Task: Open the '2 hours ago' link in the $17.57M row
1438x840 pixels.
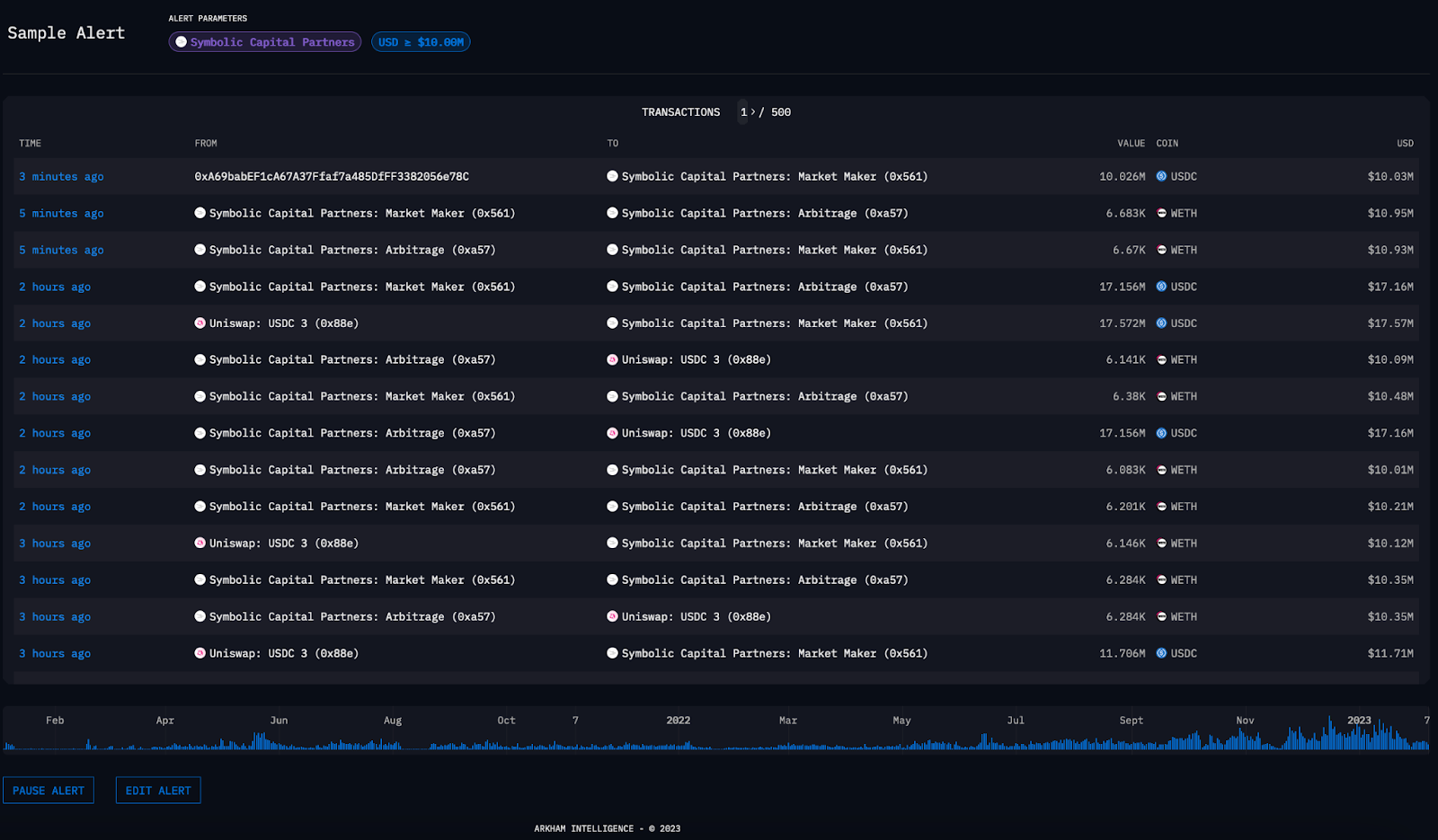Action: click(x=55, y=323)
